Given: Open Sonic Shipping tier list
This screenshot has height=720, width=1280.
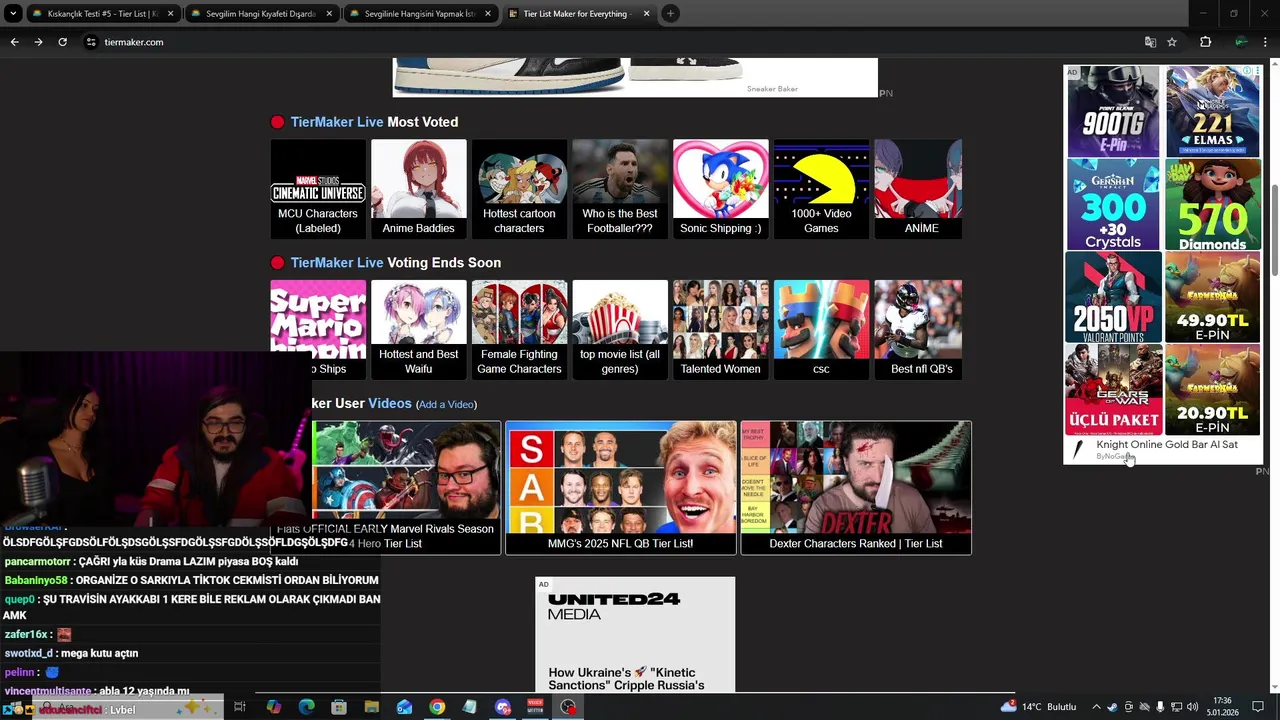Looking at the screenshot, I should tap(720, 189).
